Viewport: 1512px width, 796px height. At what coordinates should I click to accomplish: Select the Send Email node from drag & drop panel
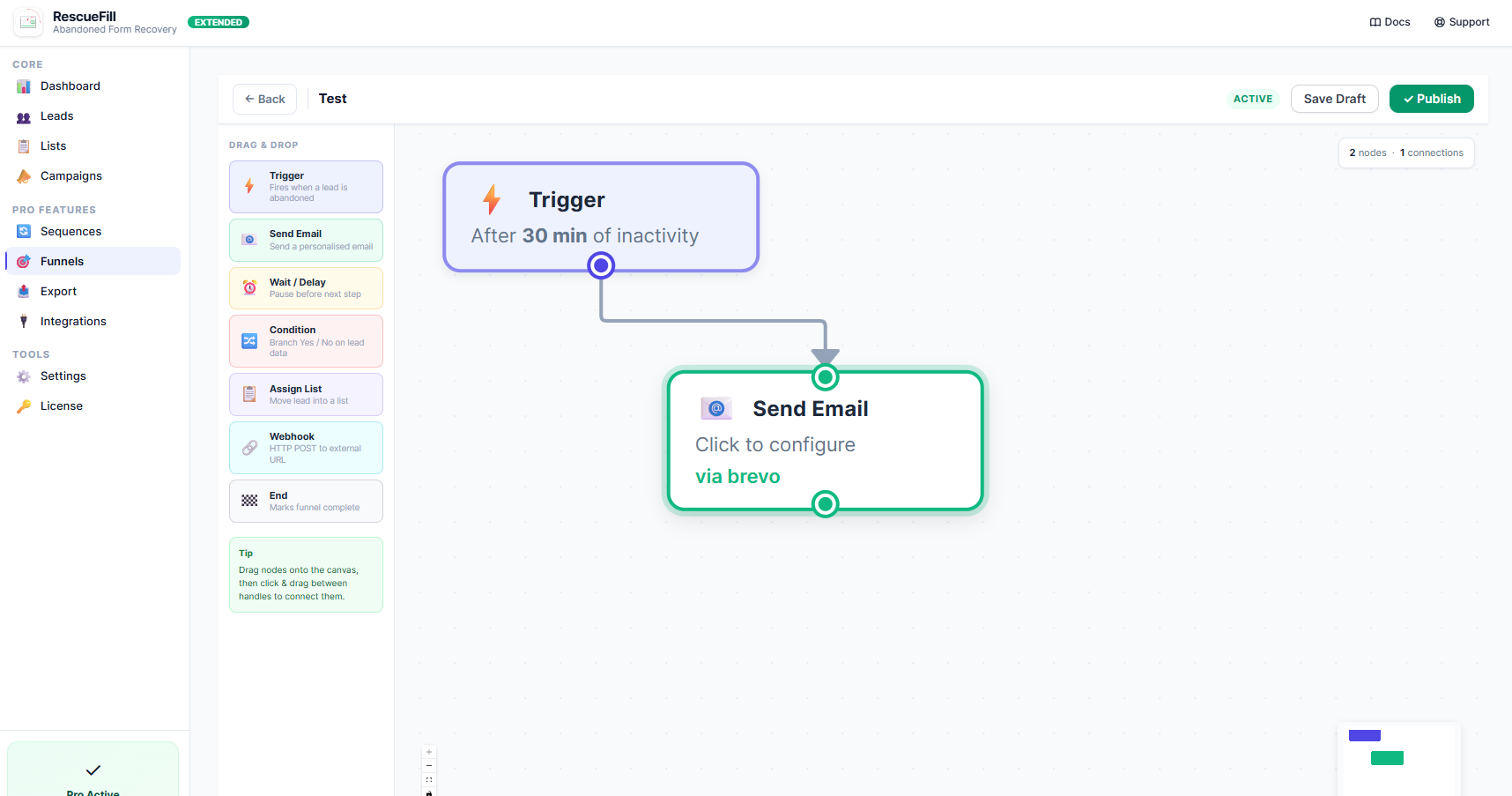[306, 240]
